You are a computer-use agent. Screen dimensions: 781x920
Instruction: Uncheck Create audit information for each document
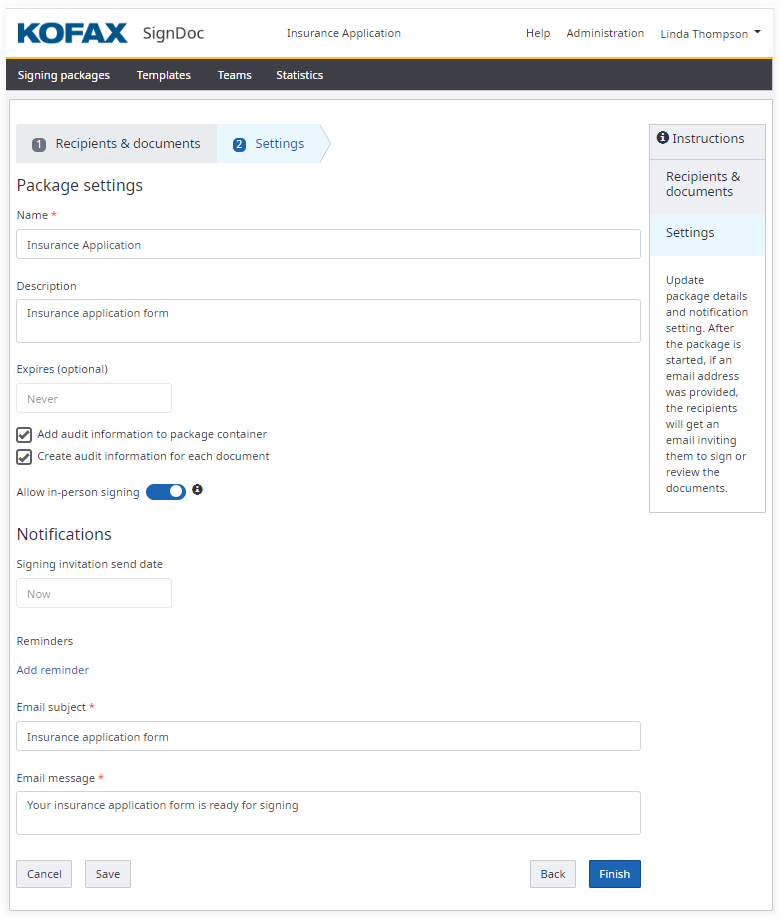pos(25,457)
